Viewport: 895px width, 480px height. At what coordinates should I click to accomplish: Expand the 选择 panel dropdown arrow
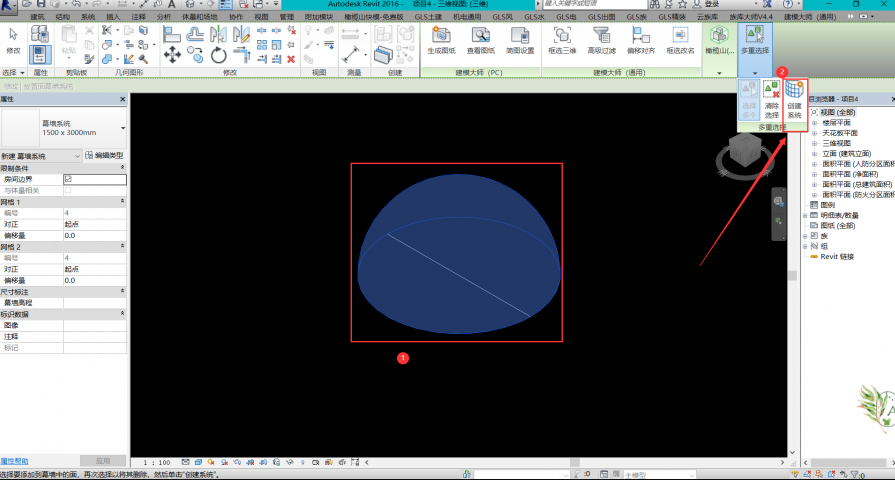click(x=22, y=73)
